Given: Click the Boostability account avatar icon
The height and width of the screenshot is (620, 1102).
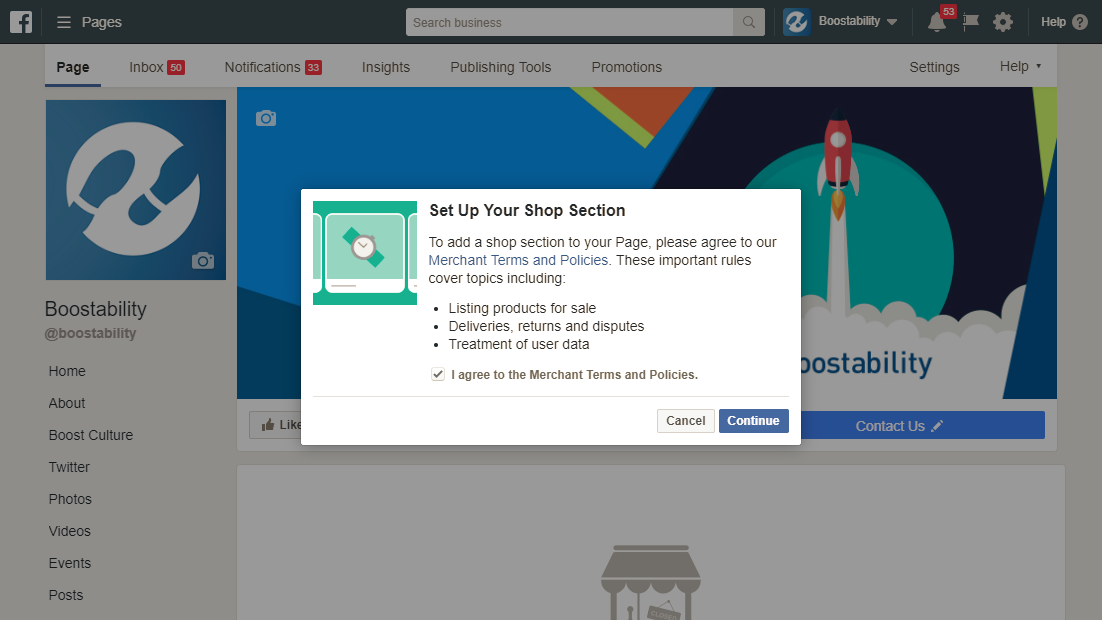Looking at the screenshot, I should coord(797,22).
